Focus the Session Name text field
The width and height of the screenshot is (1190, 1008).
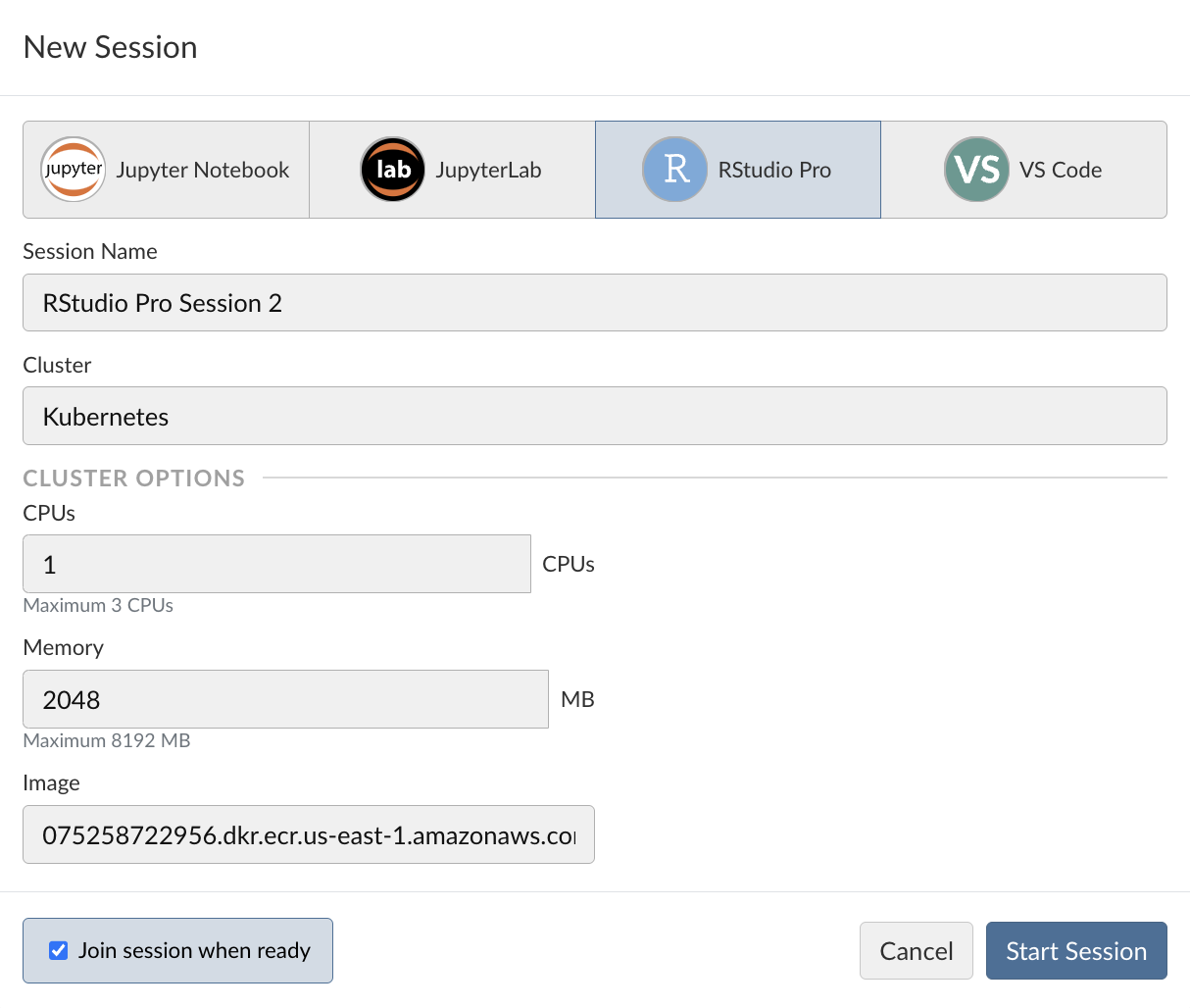pos(594,302)
